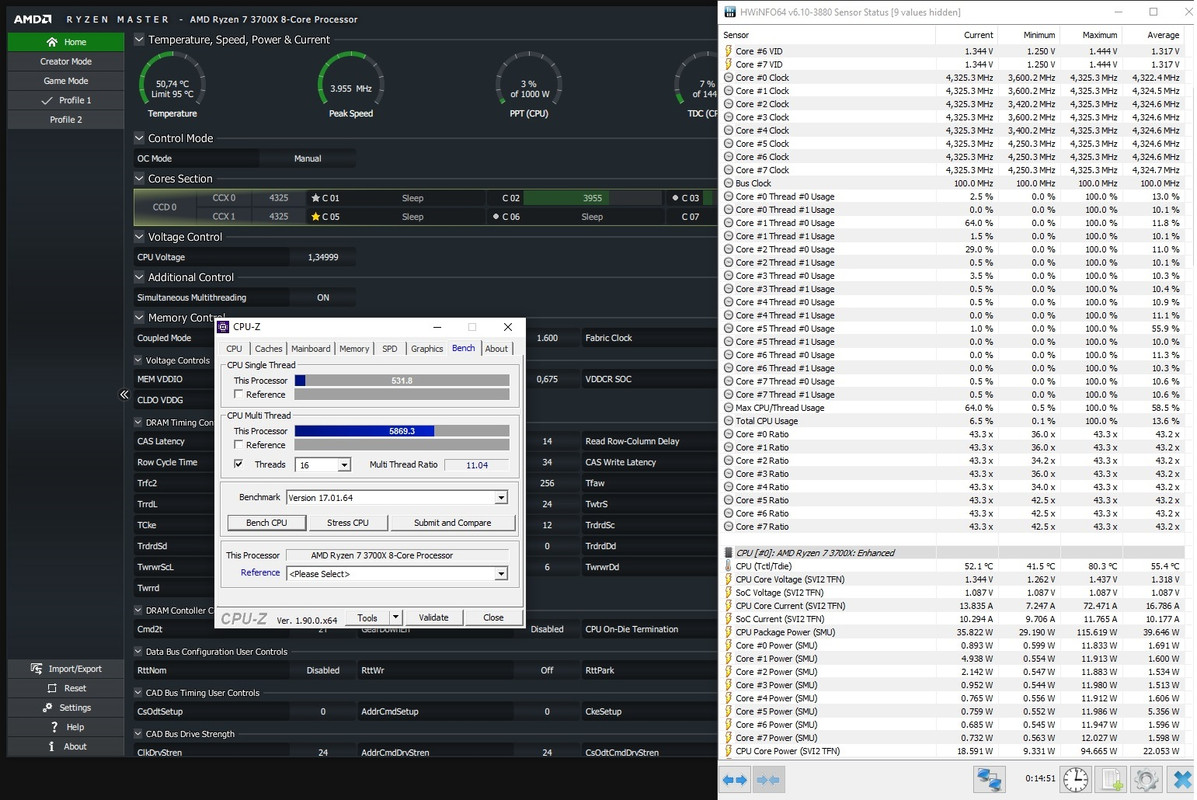Screen dimensions: 1197x800
Task: Collapse the Ryzen Master sidebar with the double chevron
Action: pos(124,395)
